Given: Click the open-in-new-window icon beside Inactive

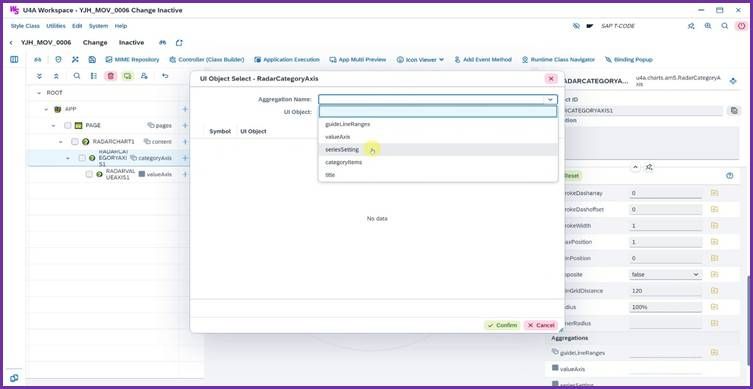Looking at the screenshot, I should click(179, 43).
